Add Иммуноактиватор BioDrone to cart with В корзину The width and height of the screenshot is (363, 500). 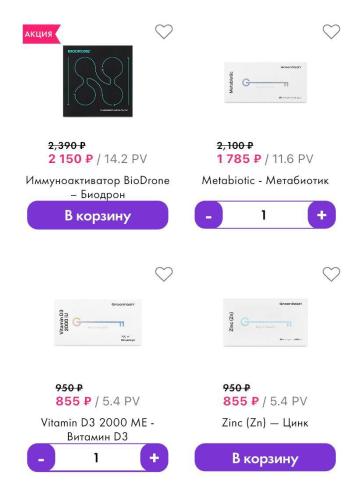[98, 215]
